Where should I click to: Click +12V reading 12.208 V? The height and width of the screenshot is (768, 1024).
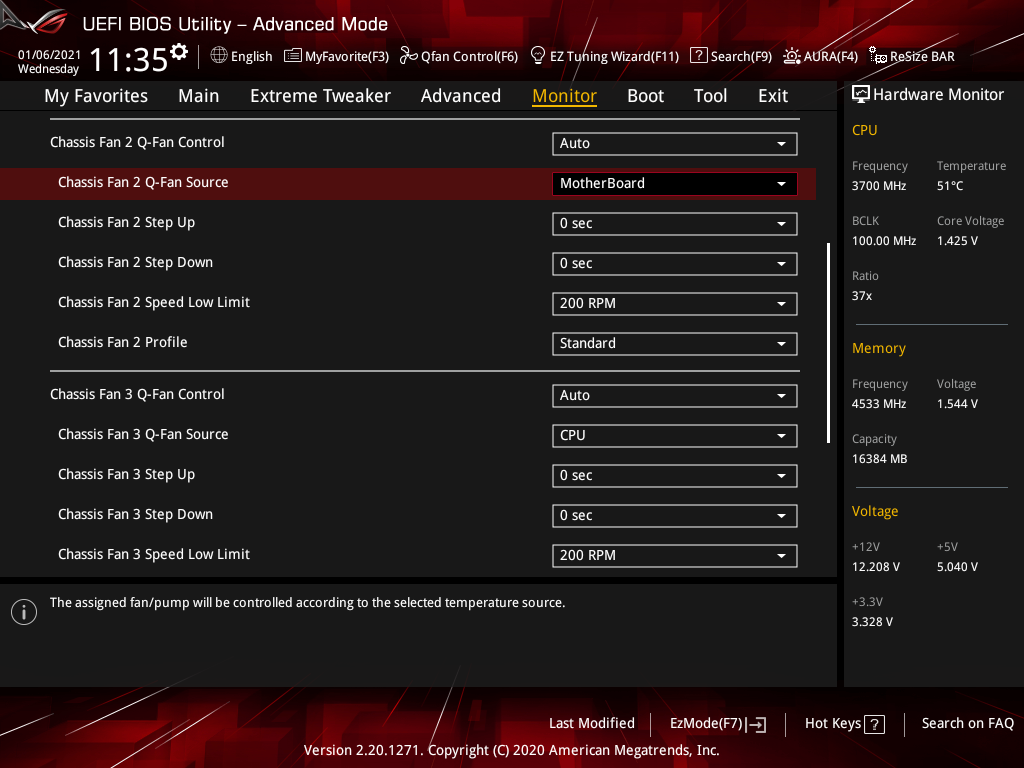[875, 567]
